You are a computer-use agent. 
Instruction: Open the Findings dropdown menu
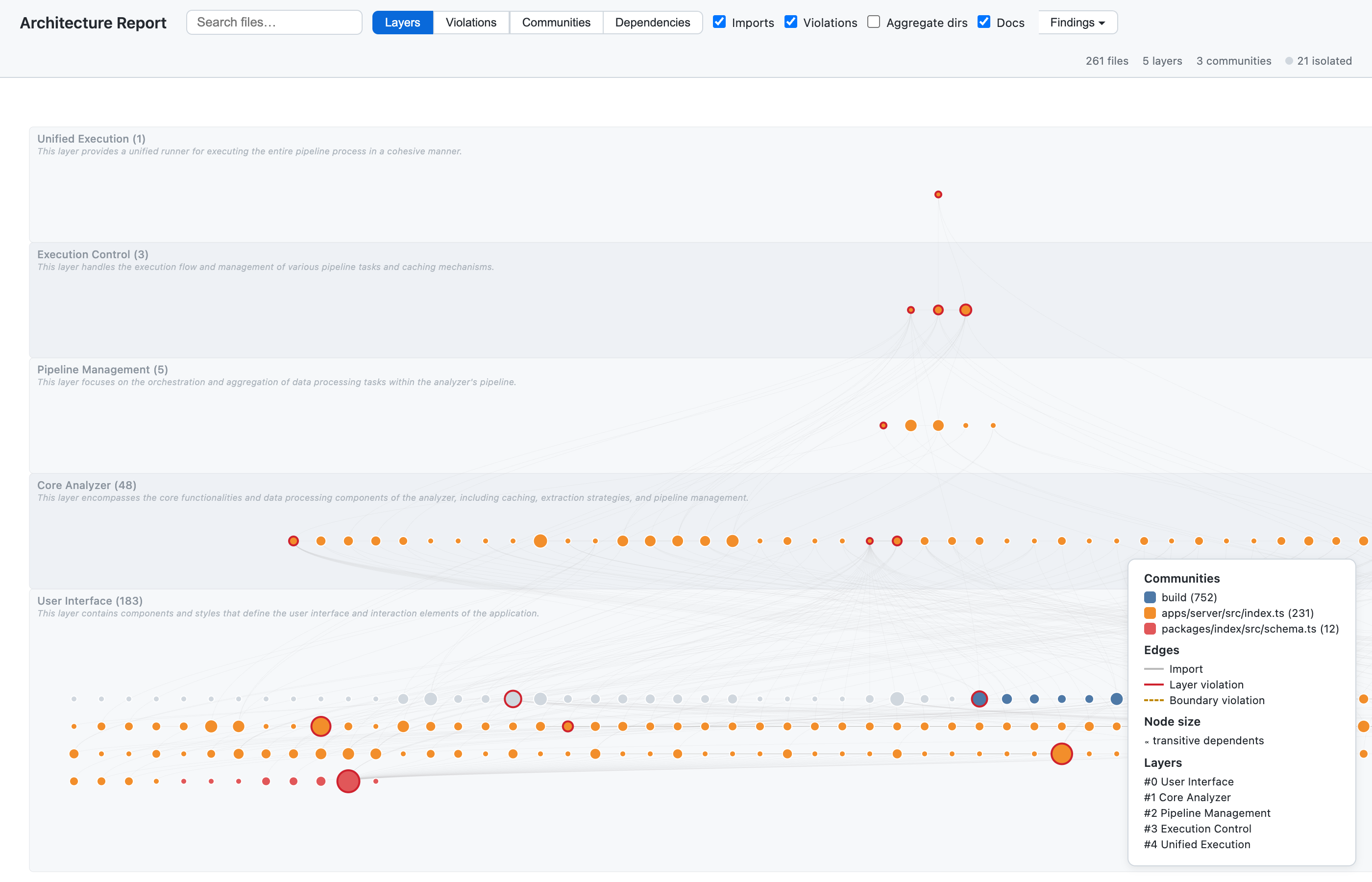[1077, 23]
